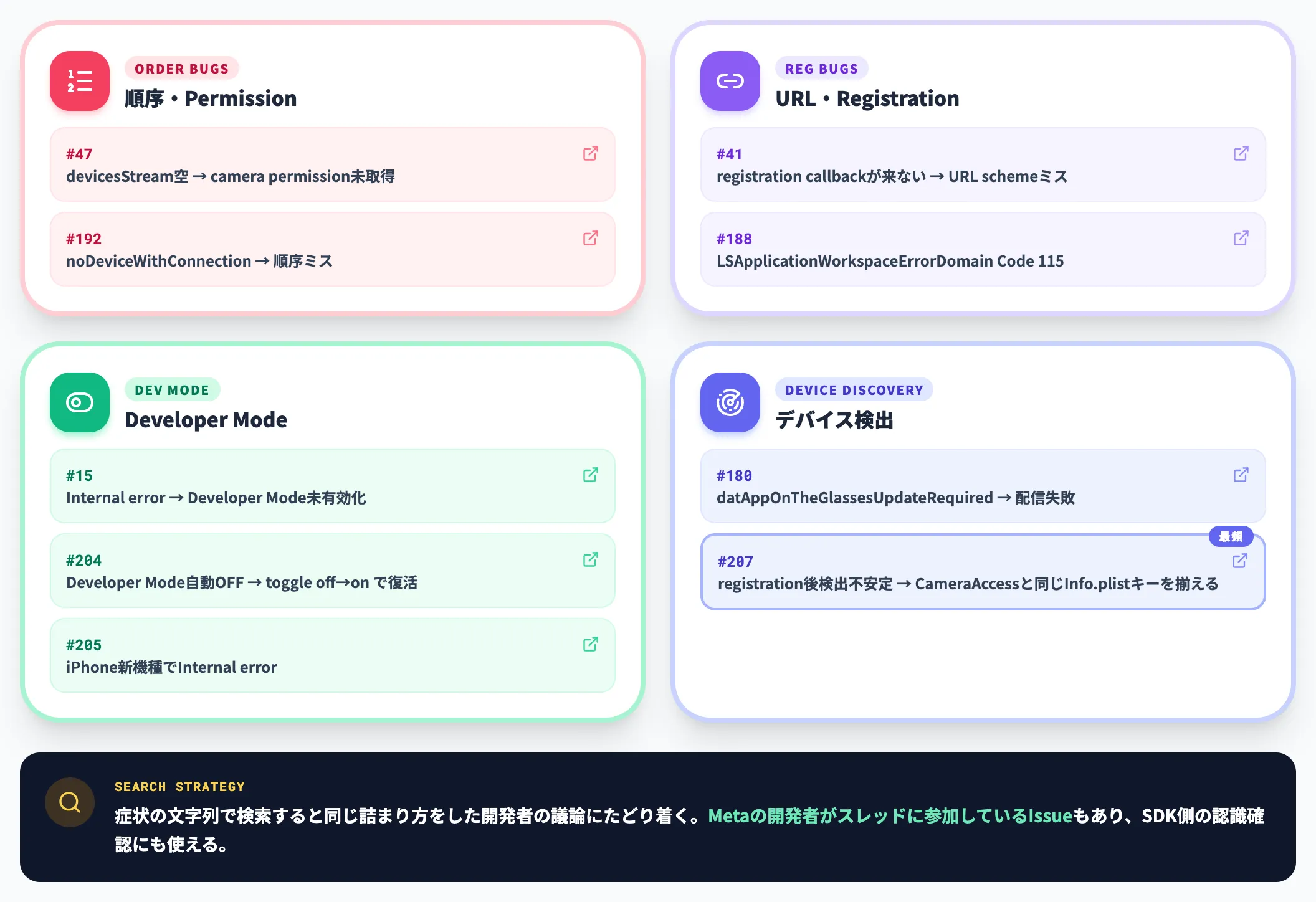Open external link icon for issue #180
Screen dimensions: 1316x902
(x=1241, y=475)
